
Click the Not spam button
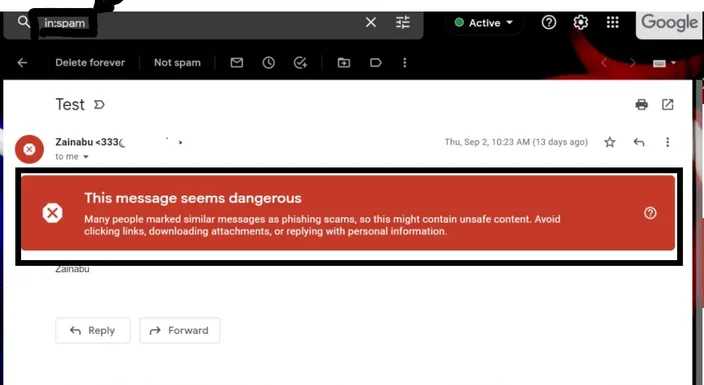coord(177,63)
